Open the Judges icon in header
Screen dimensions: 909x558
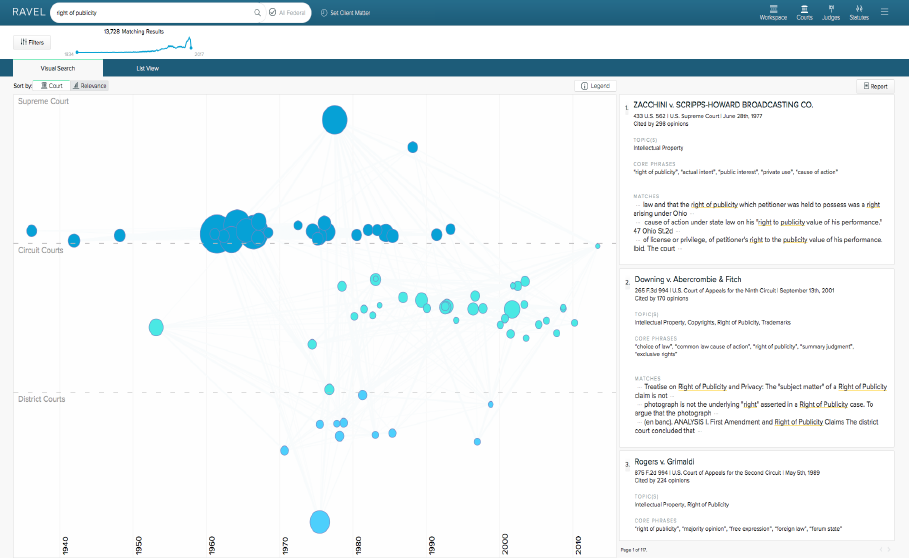831,12
